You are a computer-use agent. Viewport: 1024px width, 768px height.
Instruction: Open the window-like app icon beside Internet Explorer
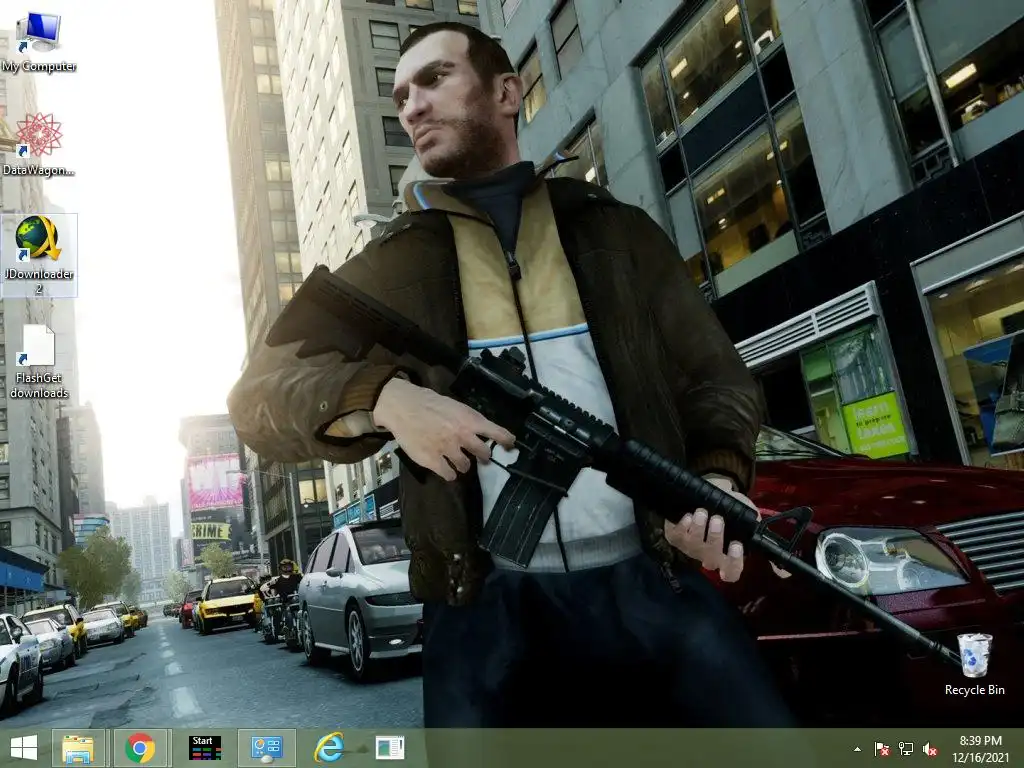pyautogui.click(x=390, y=748)
